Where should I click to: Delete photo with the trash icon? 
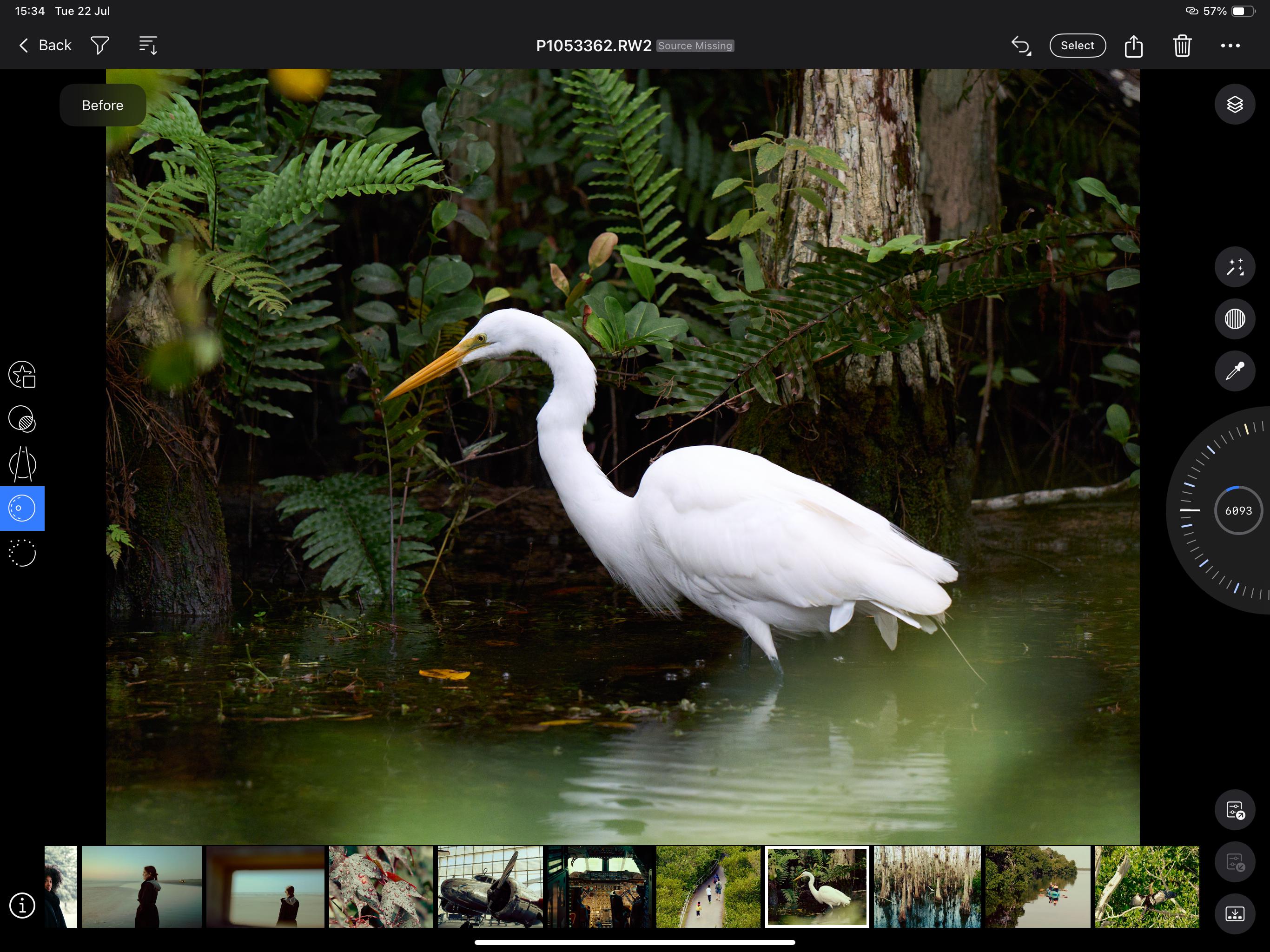[x=1182, y=46]
